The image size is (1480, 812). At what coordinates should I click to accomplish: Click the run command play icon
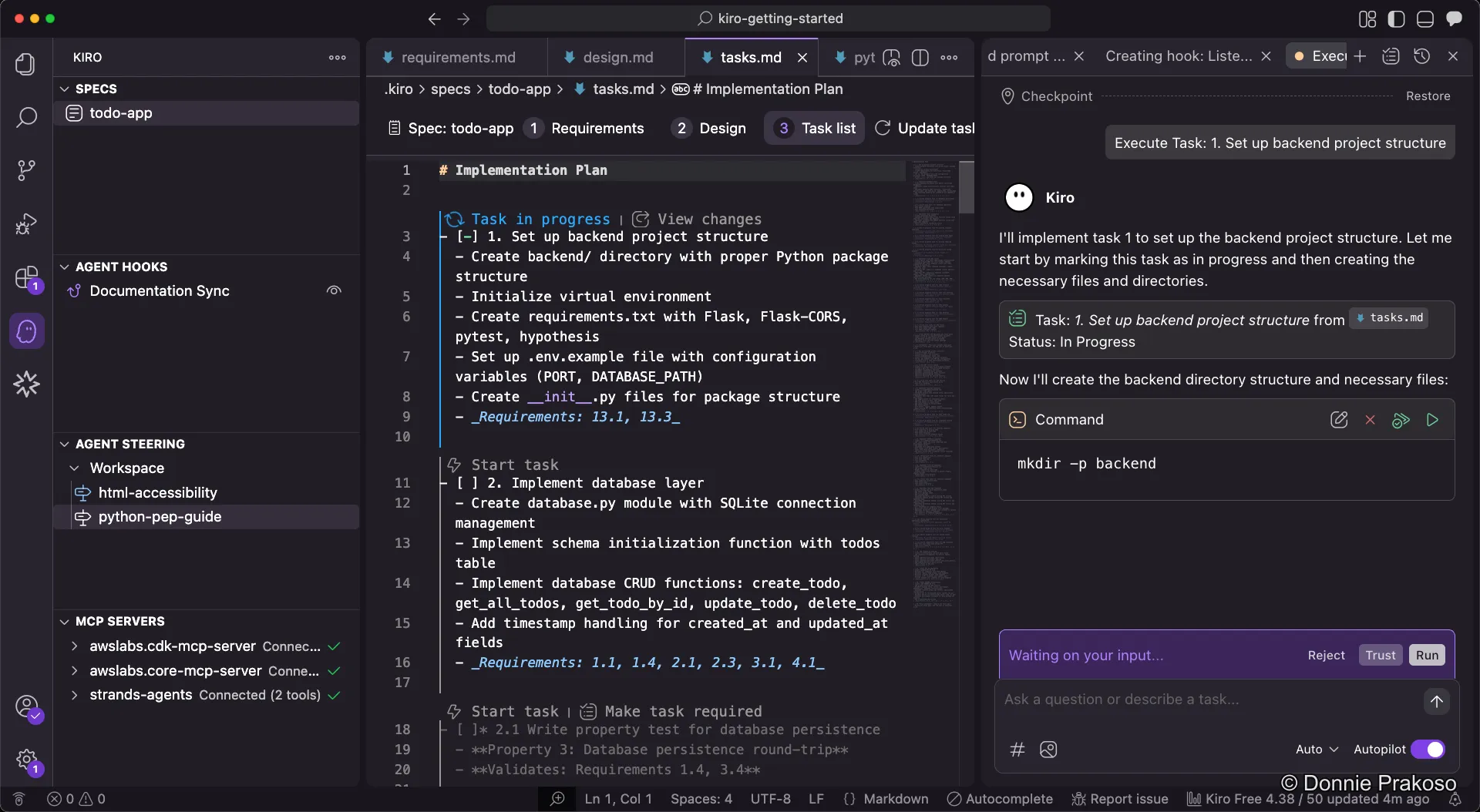tap(1432, 420)
